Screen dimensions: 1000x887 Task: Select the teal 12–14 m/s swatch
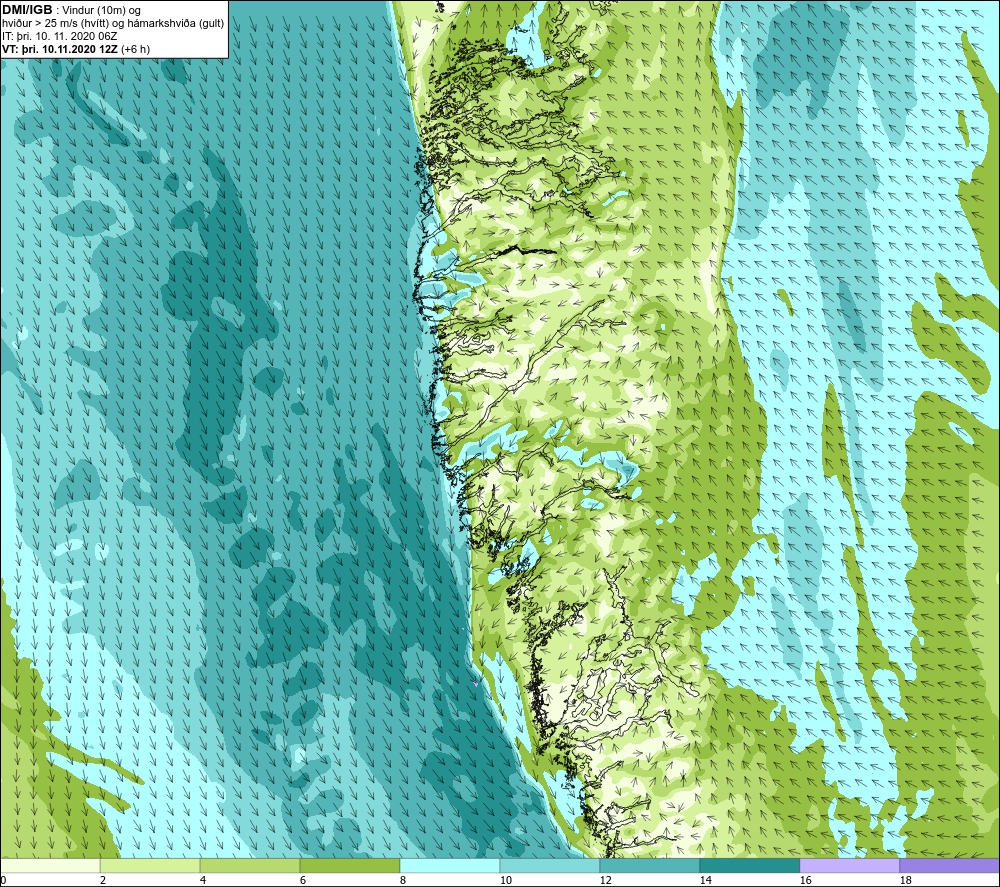tap(649, 866)
